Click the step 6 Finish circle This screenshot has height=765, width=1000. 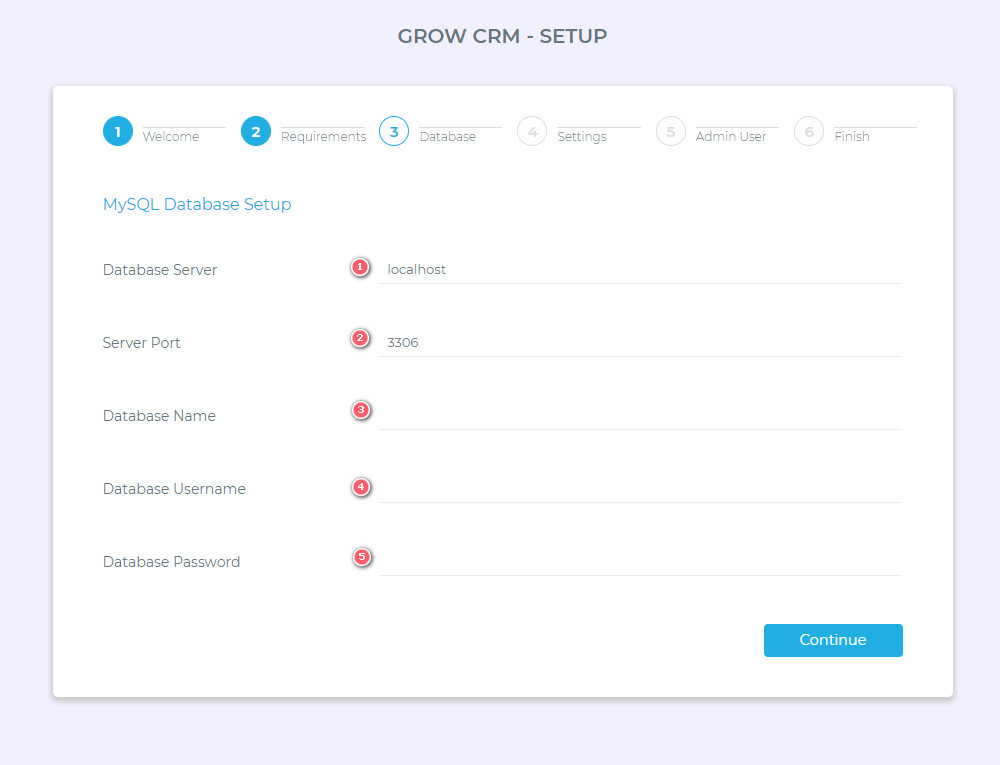click(x=809, y=131)
